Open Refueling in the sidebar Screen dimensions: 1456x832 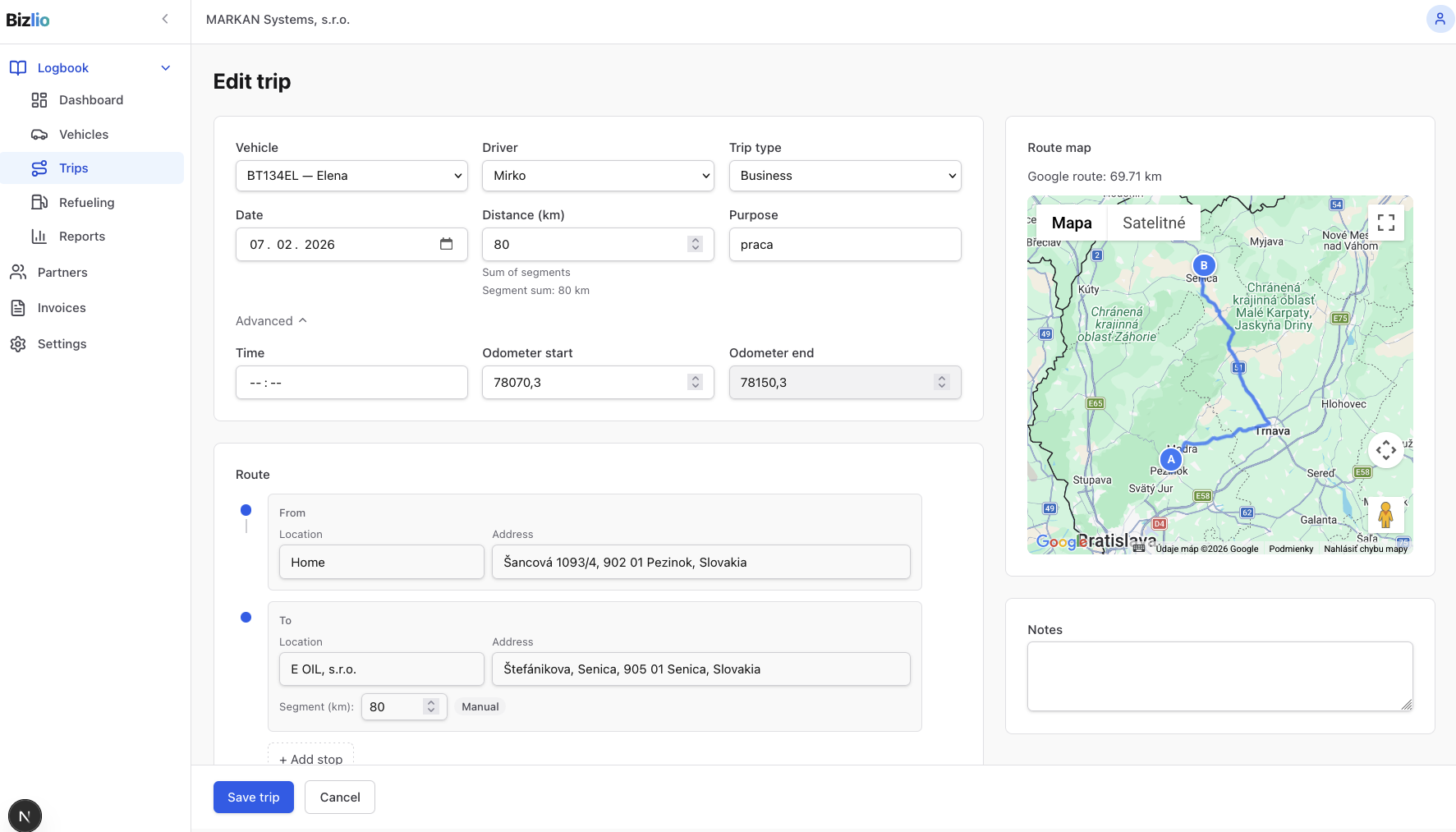[x=86, y=203]
